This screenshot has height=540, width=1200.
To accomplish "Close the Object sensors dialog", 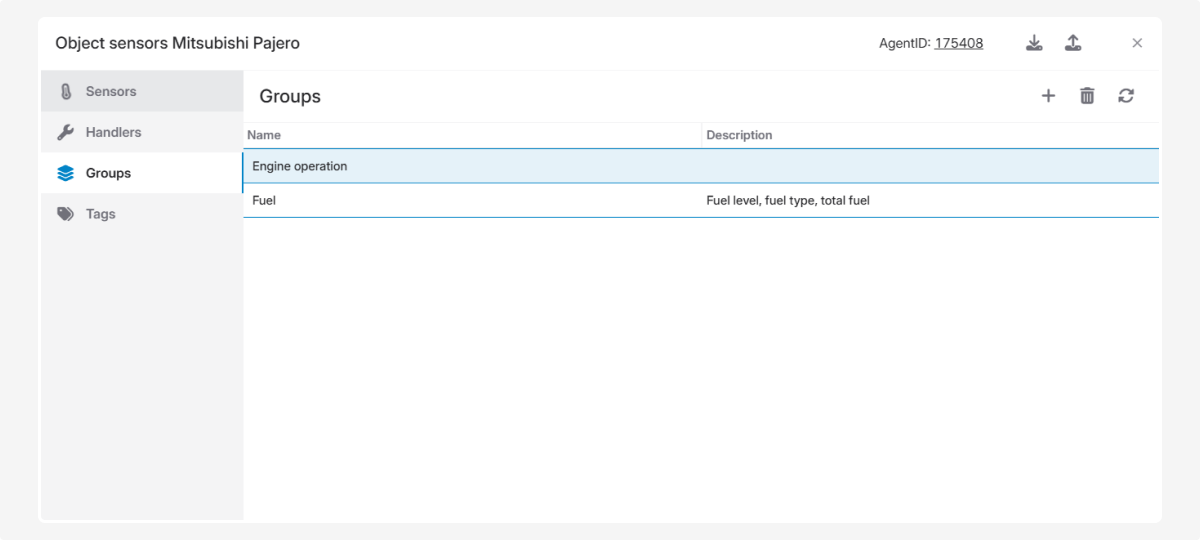I will point(1137,43).
